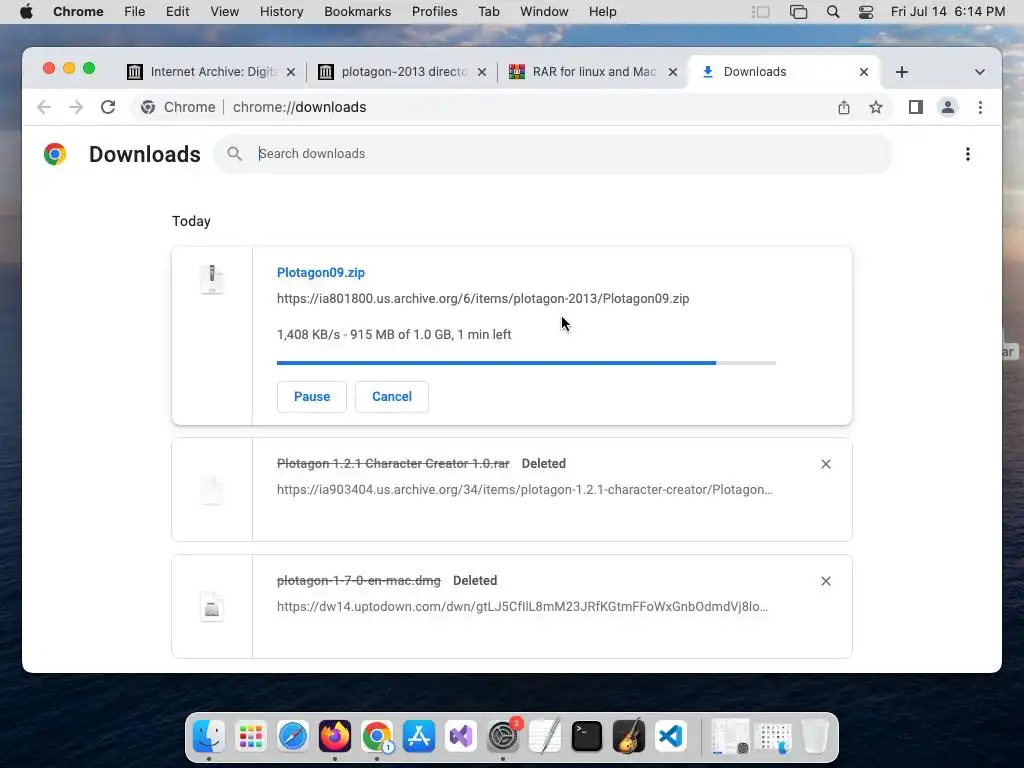Close the Downloads tab

863,72
